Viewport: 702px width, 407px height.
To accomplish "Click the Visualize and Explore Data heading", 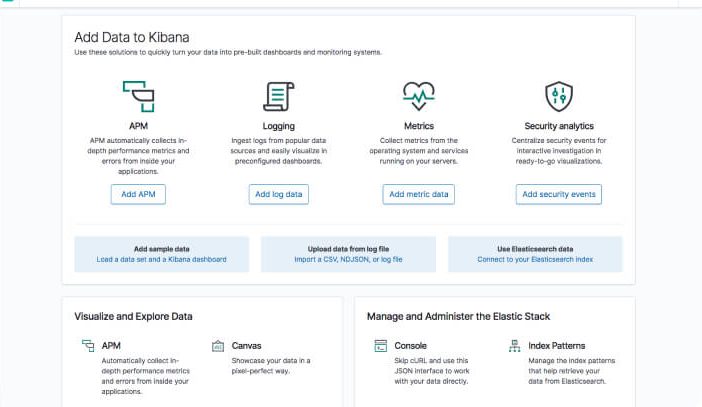I will coord(133,316).
